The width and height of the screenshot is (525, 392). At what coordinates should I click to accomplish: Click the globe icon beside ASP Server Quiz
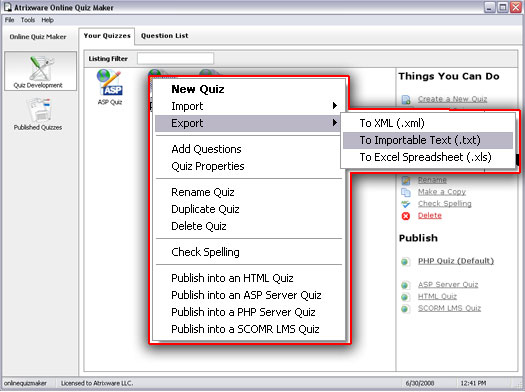405,285
